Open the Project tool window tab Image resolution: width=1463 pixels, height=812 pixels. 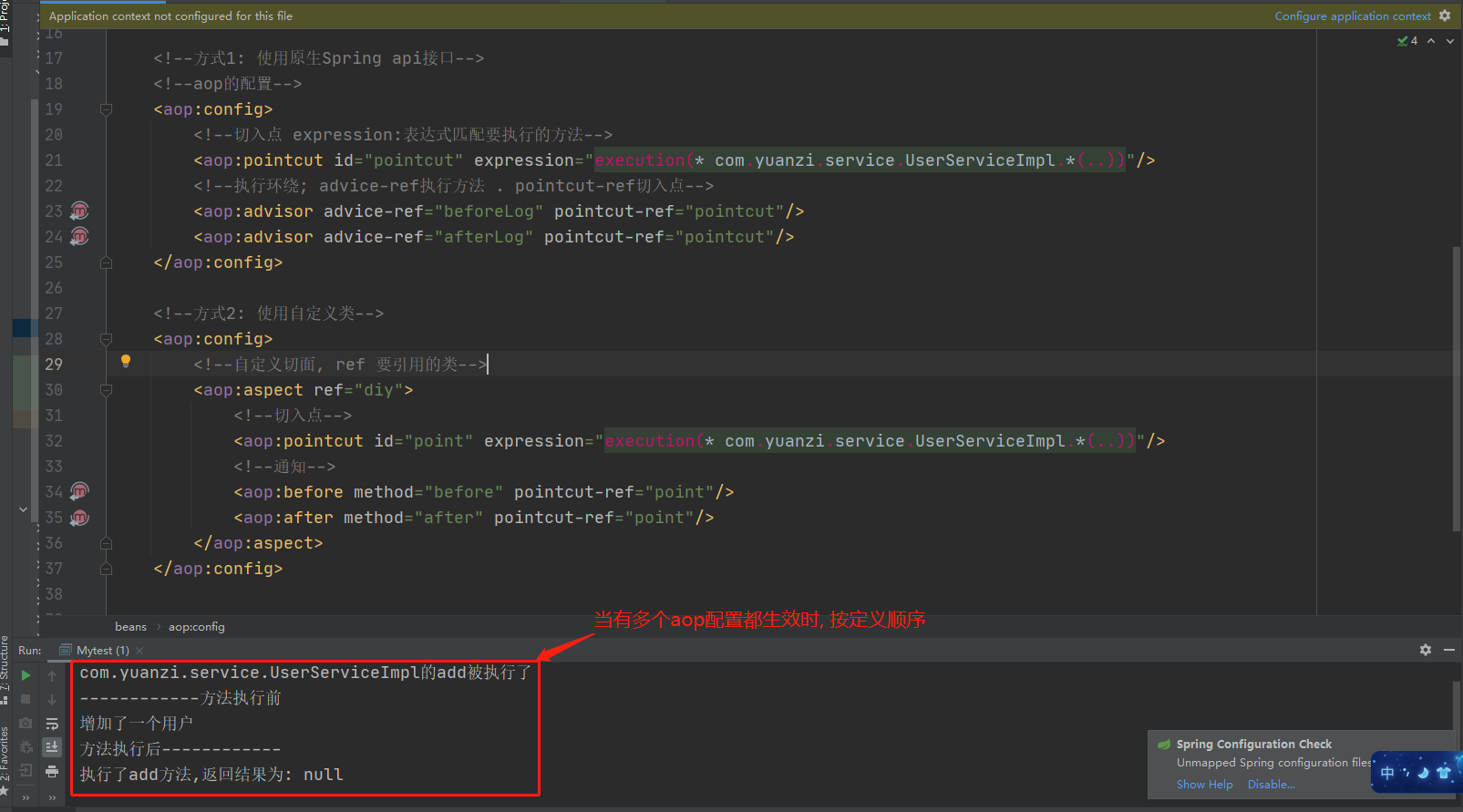coord(5,23)
